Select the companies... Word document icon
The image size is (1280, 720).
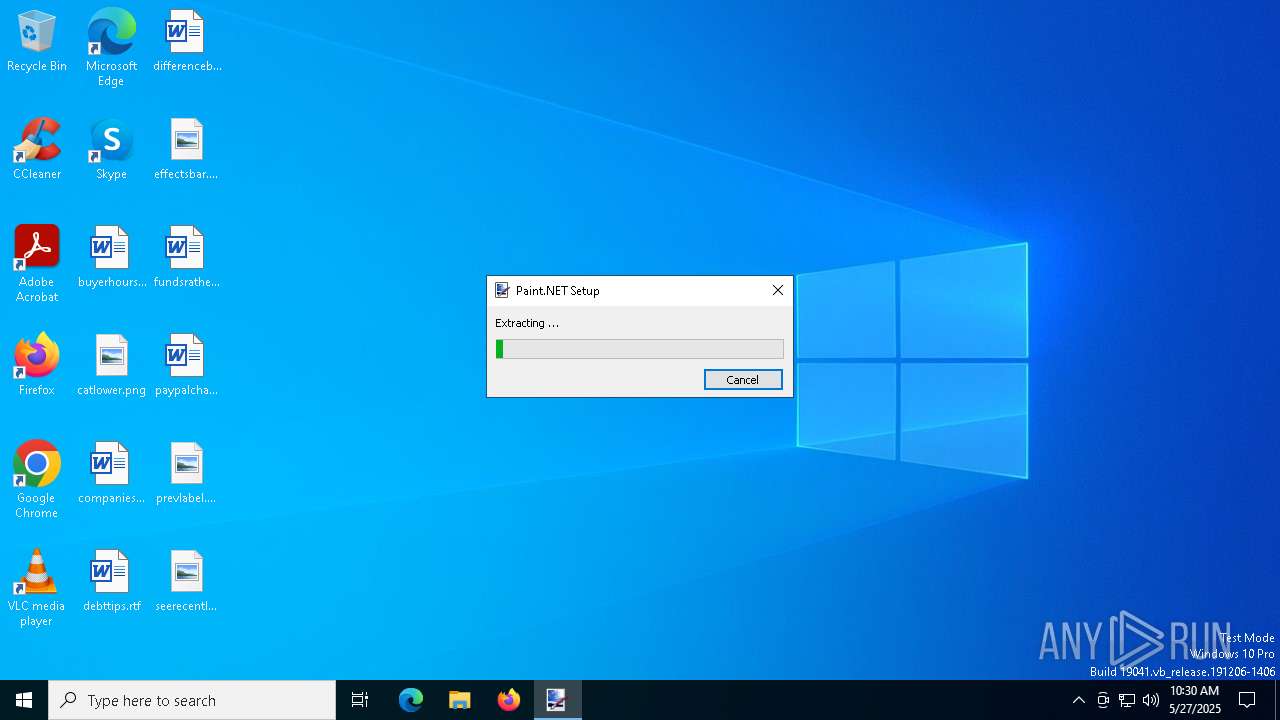(111, 474)
